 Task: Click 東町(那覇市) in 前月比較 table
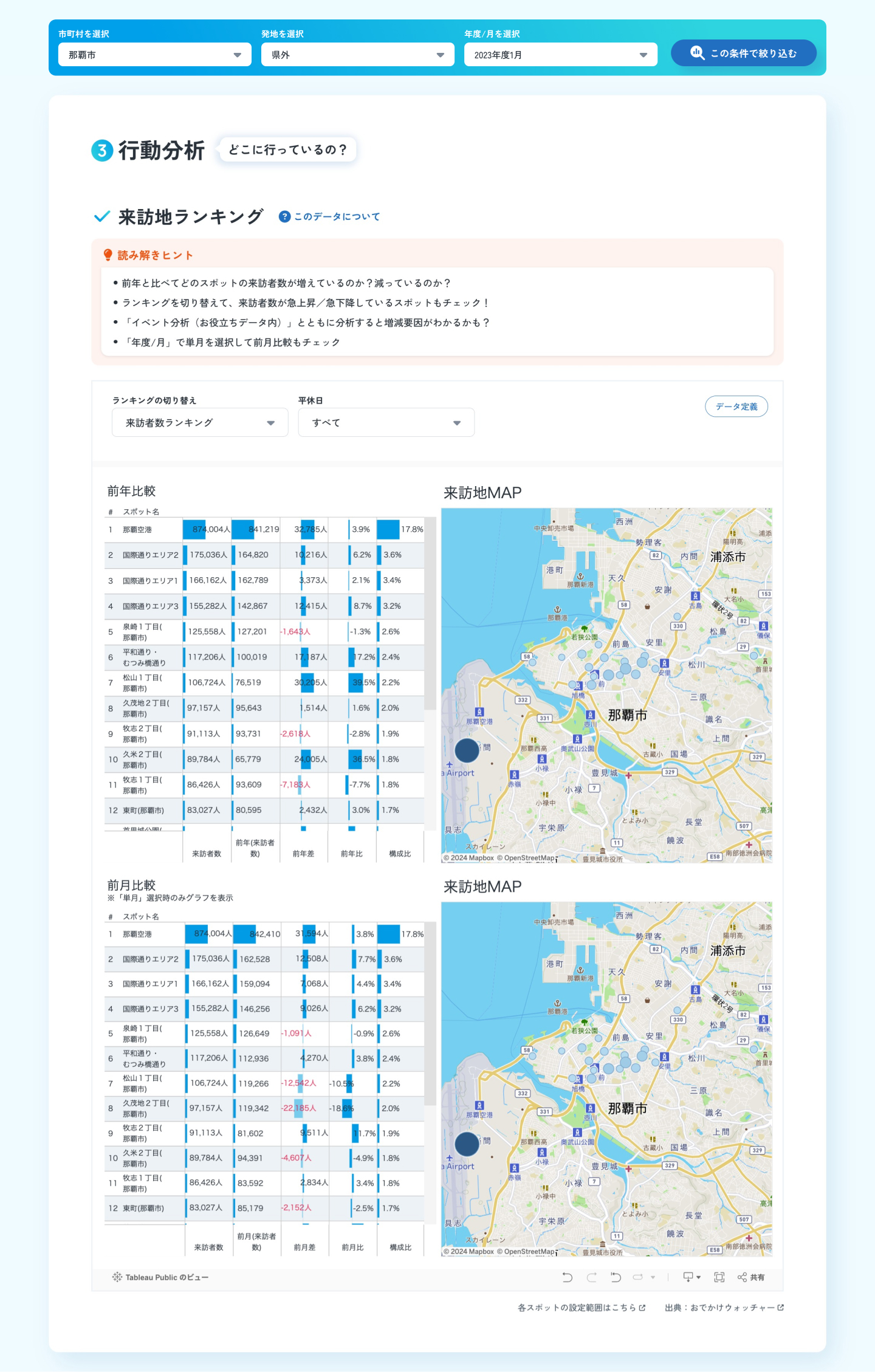point(143,1208)
